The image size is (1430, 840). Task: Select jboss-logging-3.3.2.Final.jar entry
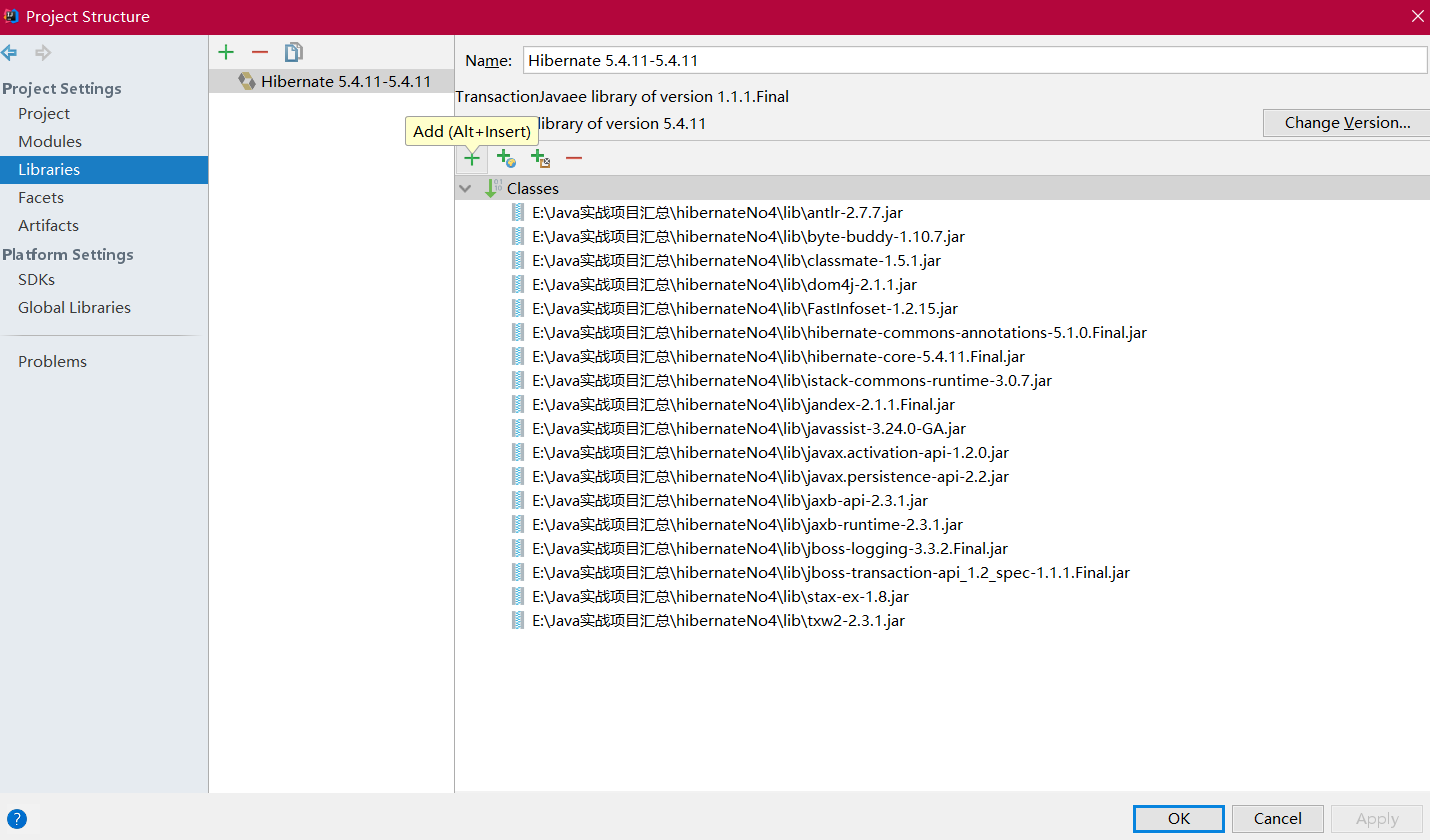[x=770, y=548]
